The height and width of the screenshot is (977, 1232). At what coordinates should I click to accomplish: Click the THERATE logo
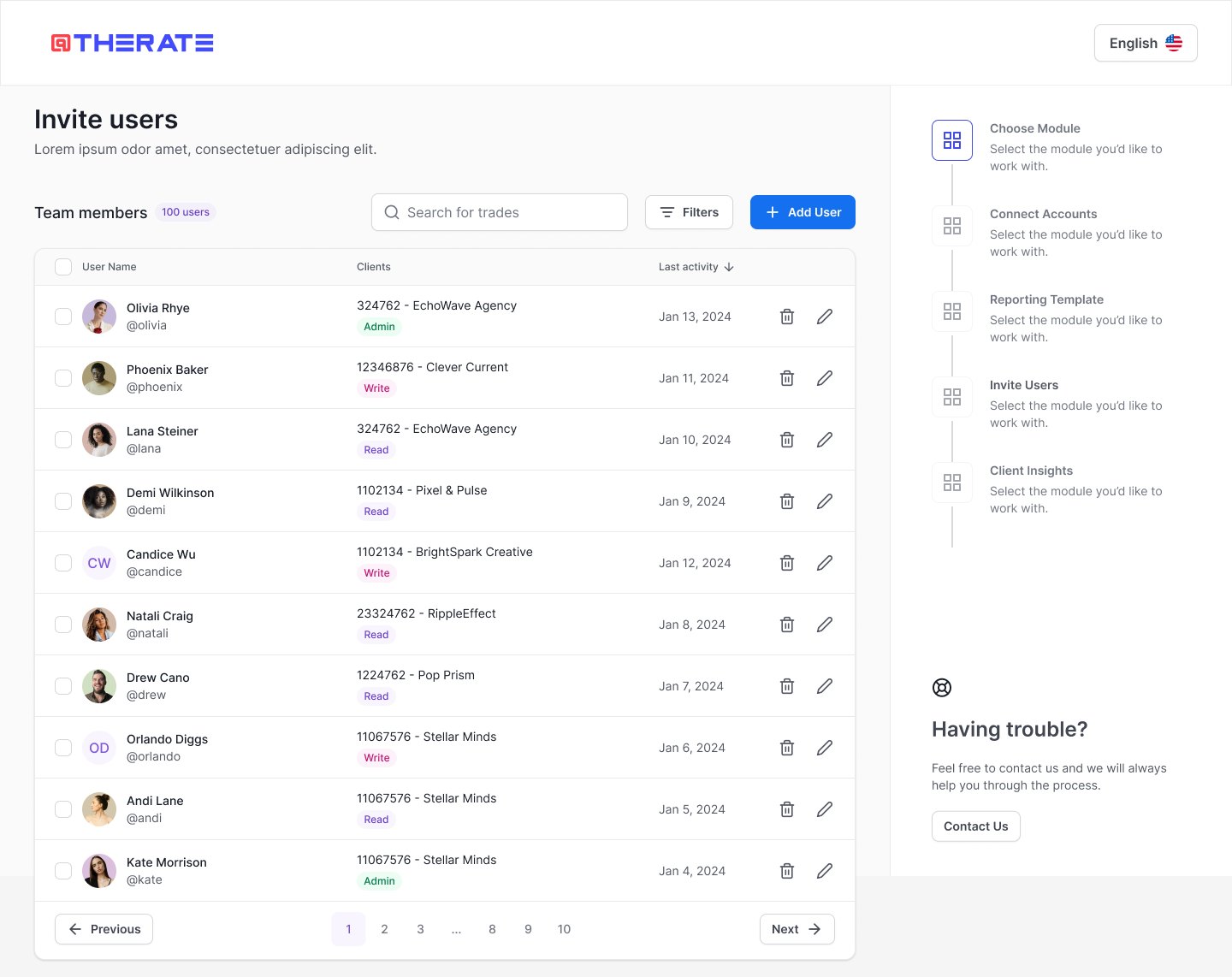click(133, 43)
